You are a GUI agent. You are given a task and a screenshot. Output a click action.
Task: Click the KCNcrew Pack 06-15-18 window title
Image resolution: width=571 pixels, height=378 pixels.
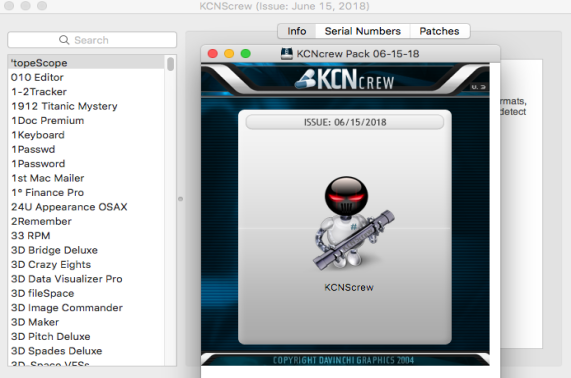pos(358,54)
